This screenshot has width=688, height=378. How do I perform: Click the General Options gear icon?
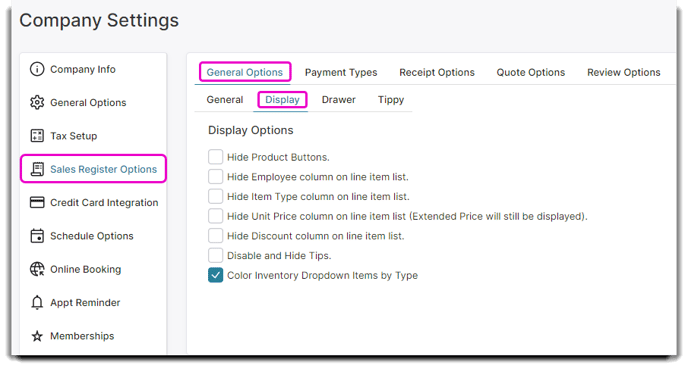pyautogui.click(x=37, y=102)
